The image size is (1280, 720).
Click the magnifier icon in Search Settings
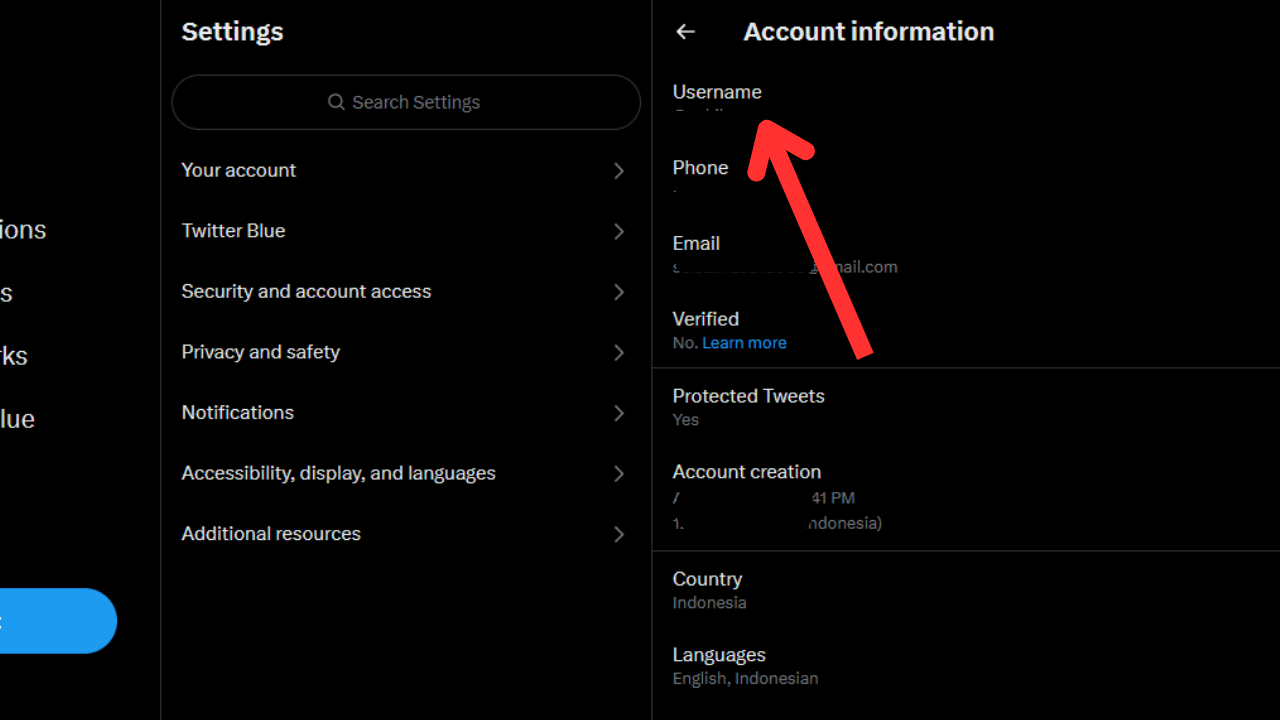[337, 102]
